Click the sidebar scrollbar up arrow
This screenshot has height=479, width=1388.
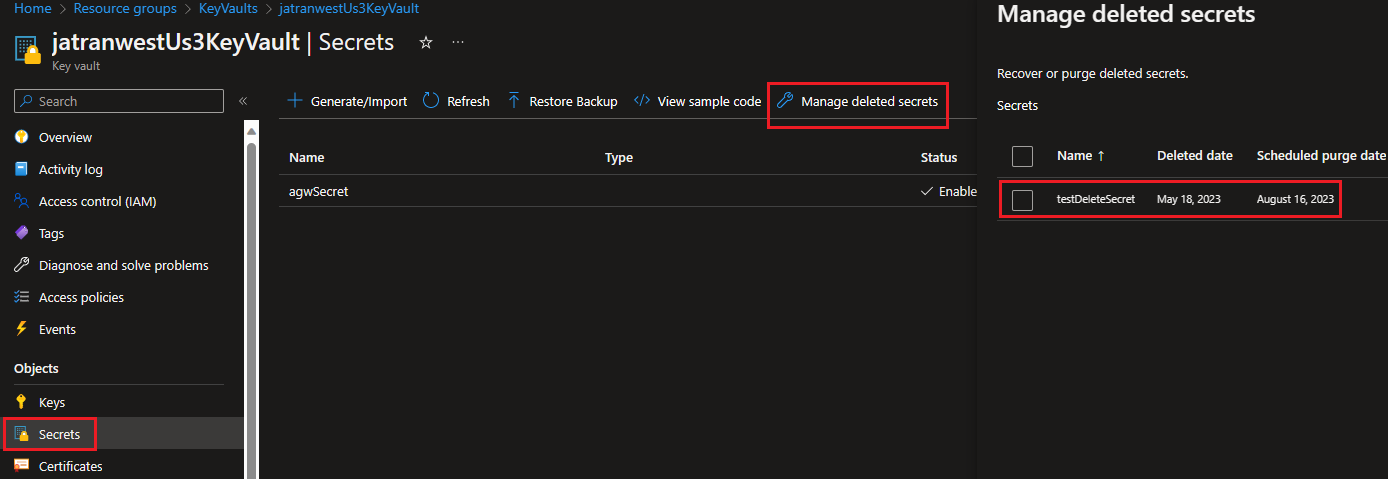pos(252,131)
